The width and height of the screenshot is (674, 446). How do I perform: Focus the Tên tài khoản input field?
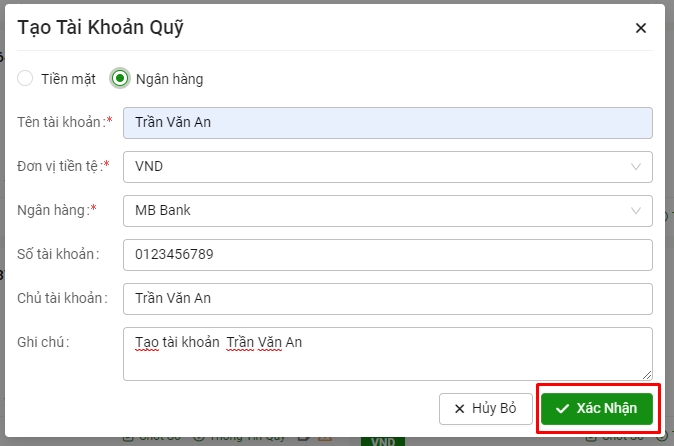pyautogui.click(x=387, y=122)
